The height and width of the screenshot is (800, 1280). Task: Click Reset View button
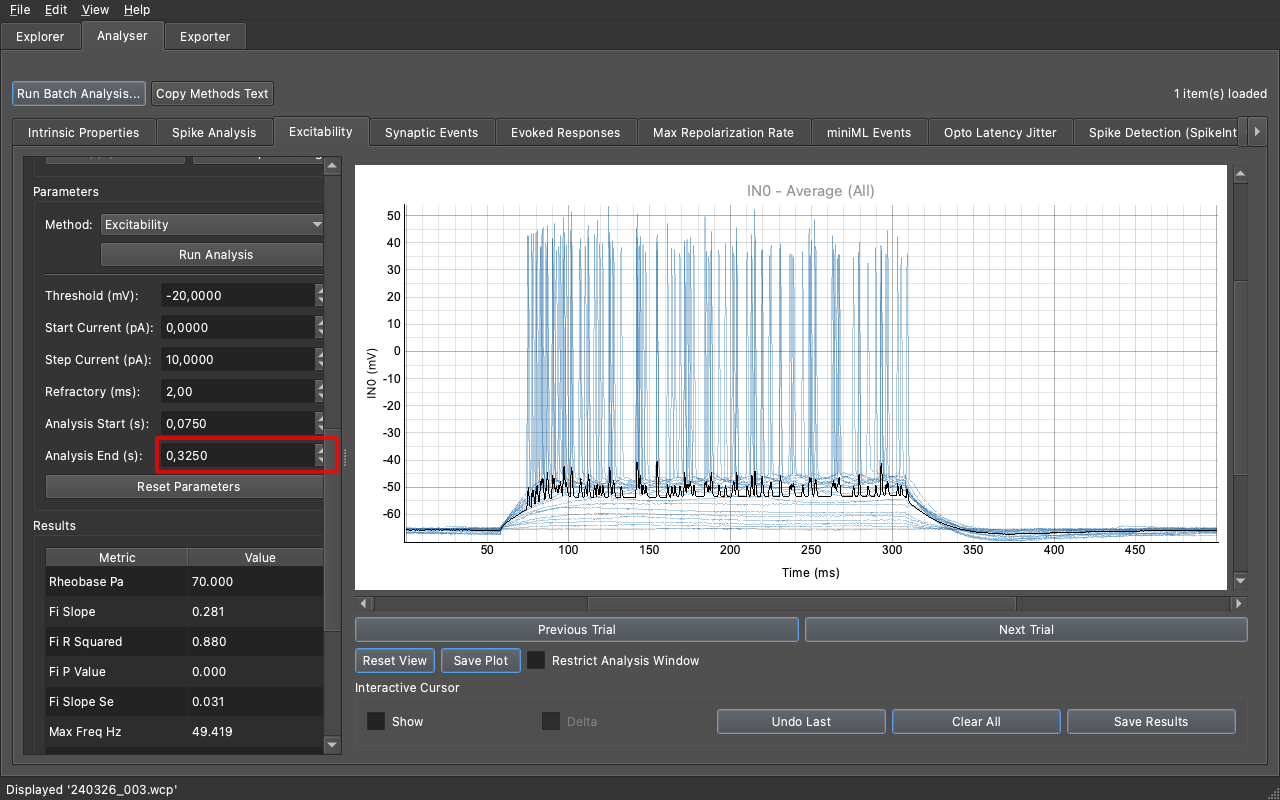[395, 661]
